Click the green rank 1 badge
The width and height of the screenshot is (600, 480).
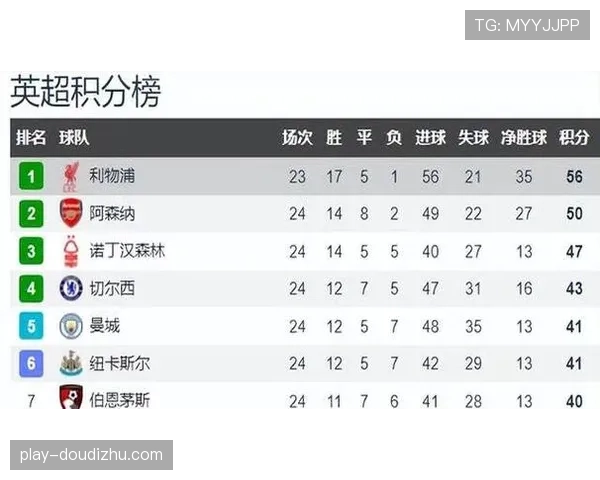[x=32, y=177]
